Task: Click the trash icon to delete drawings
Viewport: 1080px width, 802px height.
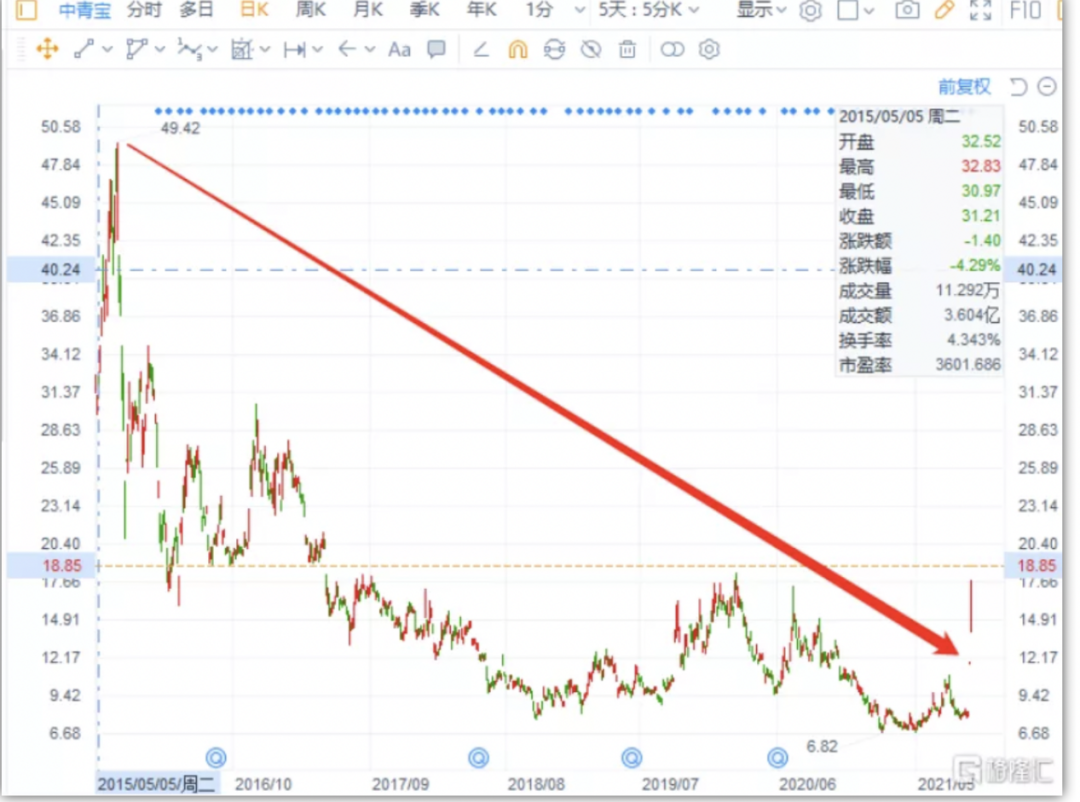Action: click(x=627, y=49)
